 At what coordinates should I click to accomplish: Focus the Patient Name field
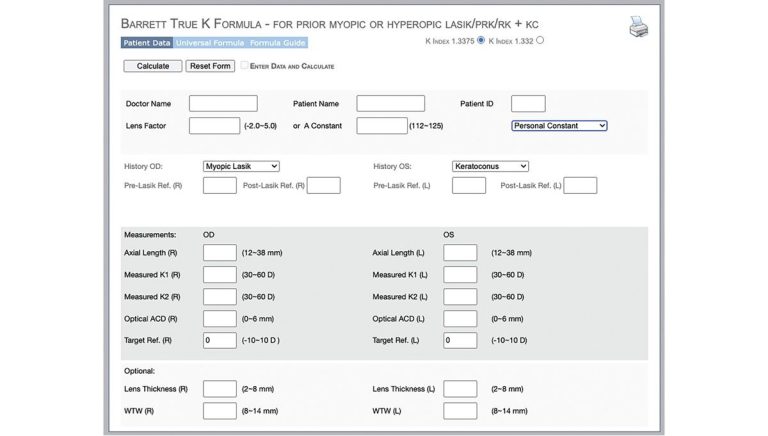click(x=391, y=103)
